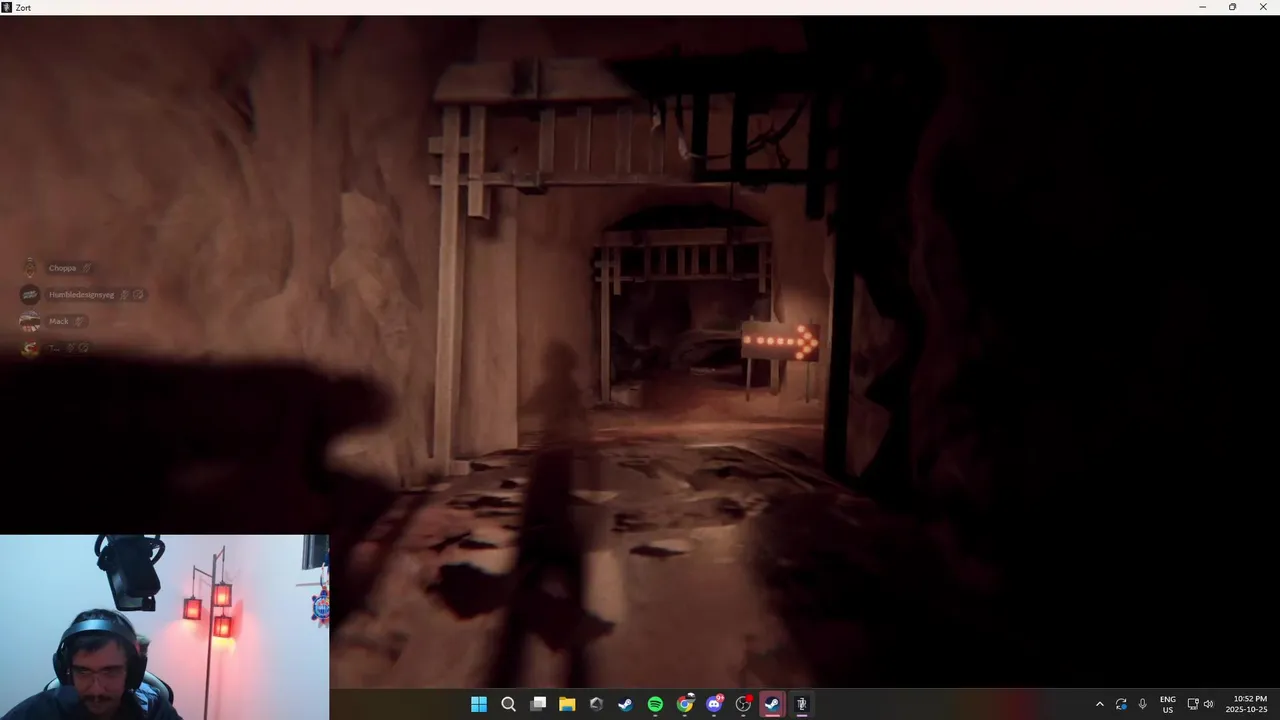Click Choppa's avatar in voice overlay
Image resolution: width=1280 pixels, height=720 pixels.
tap(30, 268)
